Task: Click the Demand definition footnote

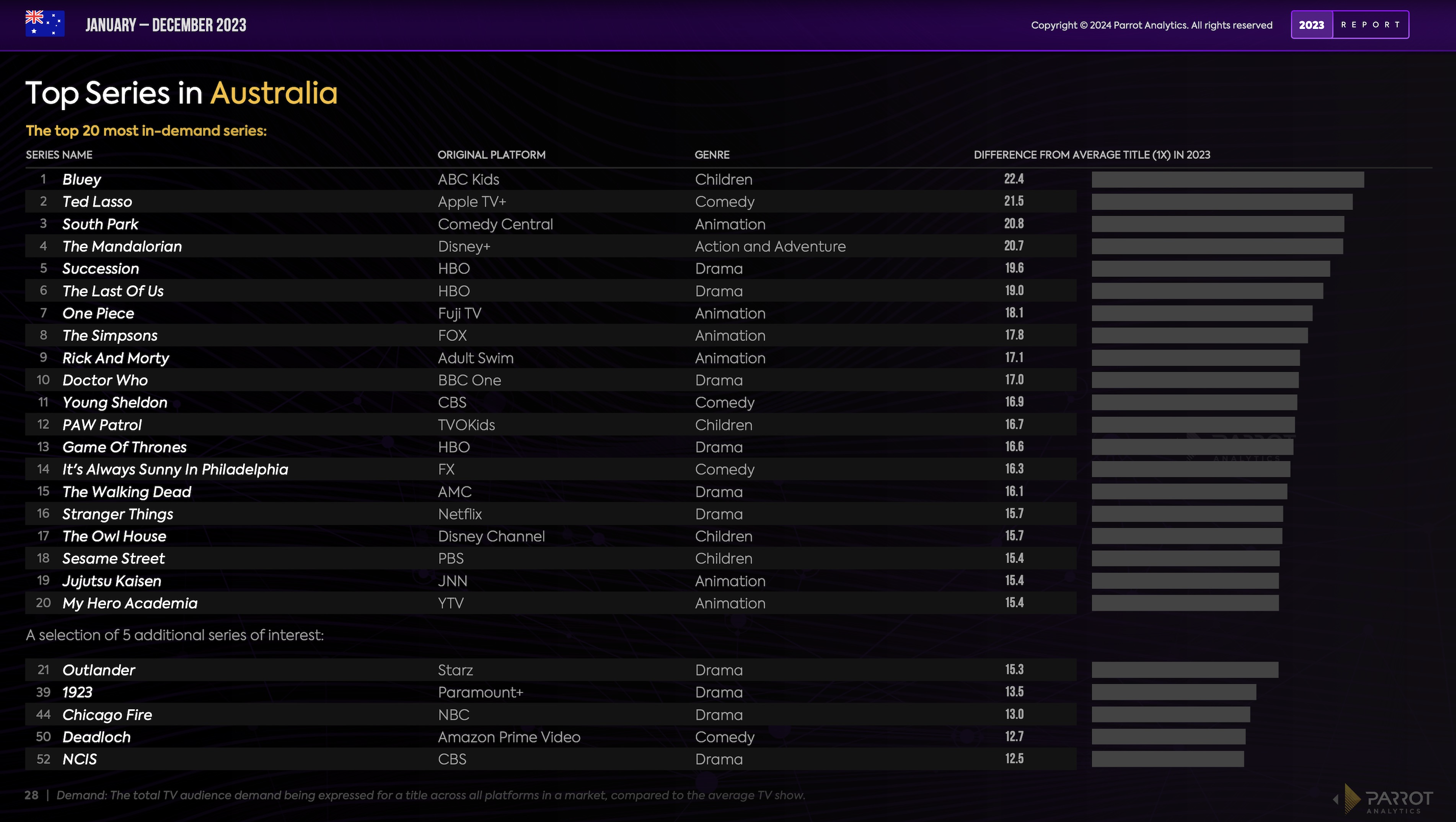Action: click(x=431, y=795)
